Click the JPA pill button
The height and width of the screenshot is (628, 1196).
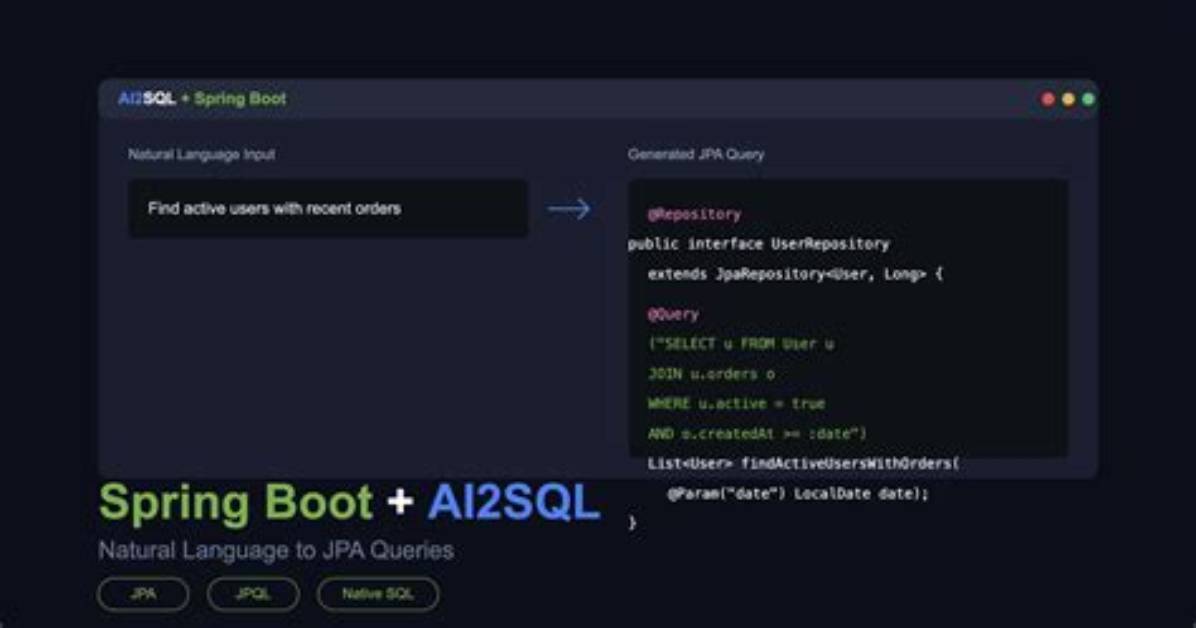pos(143,594)
